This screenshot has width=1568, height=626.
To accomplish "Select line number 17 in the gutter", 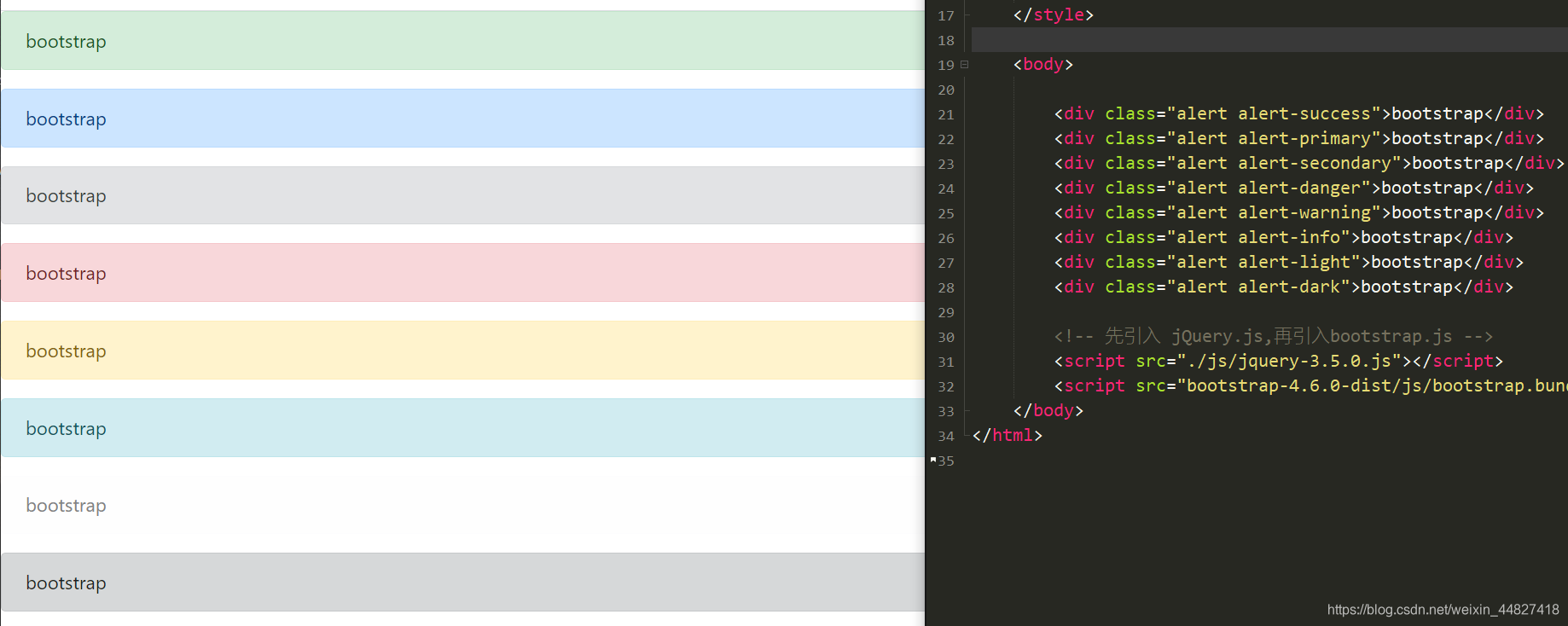I will pos(946,15).
